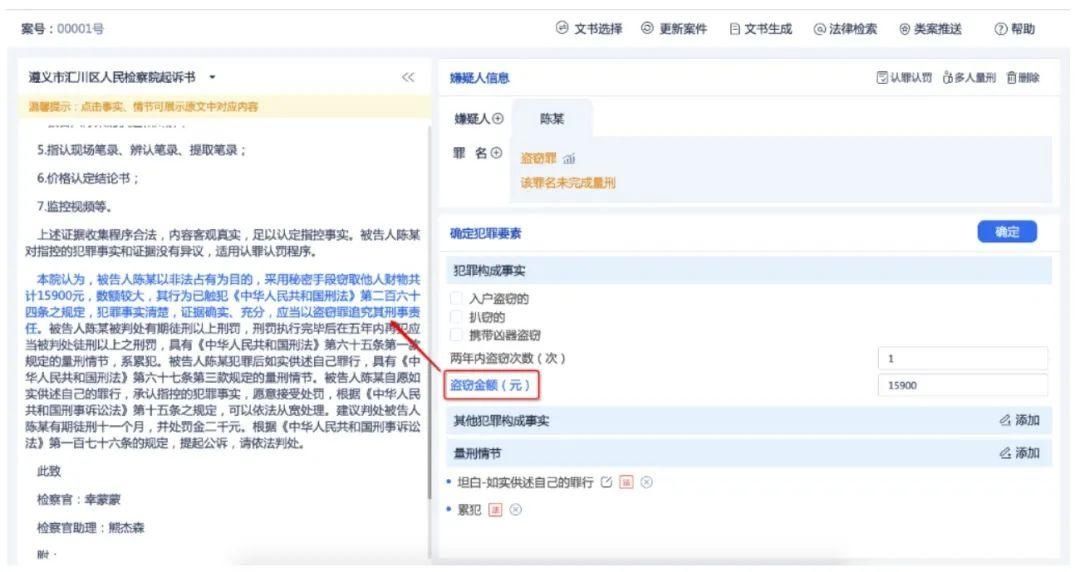The image size is (1080, 572).
Task: Open the 帮助 help menu
Action: (x=1015, y=29)
